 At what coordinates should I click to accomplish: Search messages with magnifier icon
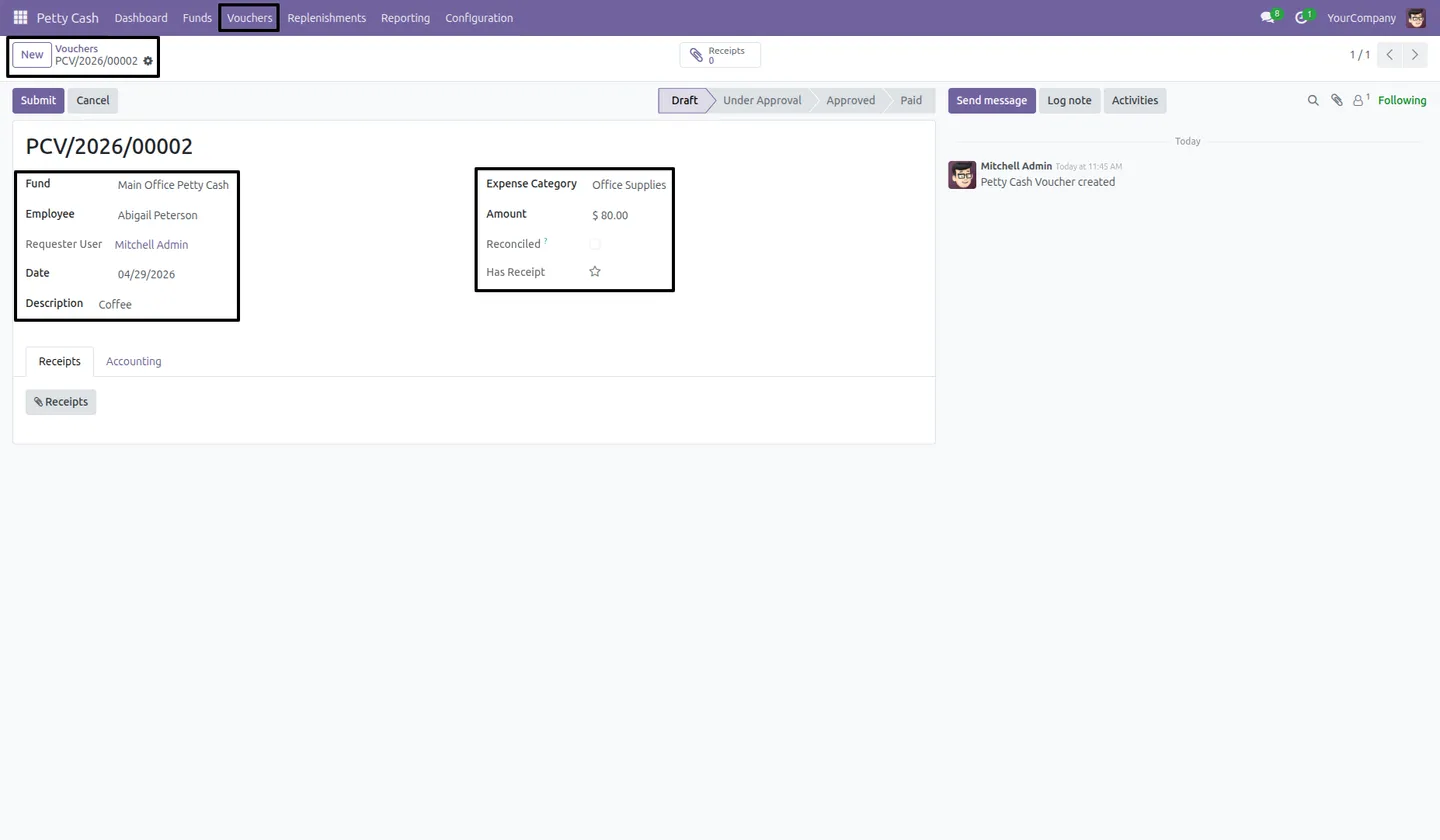pos(1313,100)
